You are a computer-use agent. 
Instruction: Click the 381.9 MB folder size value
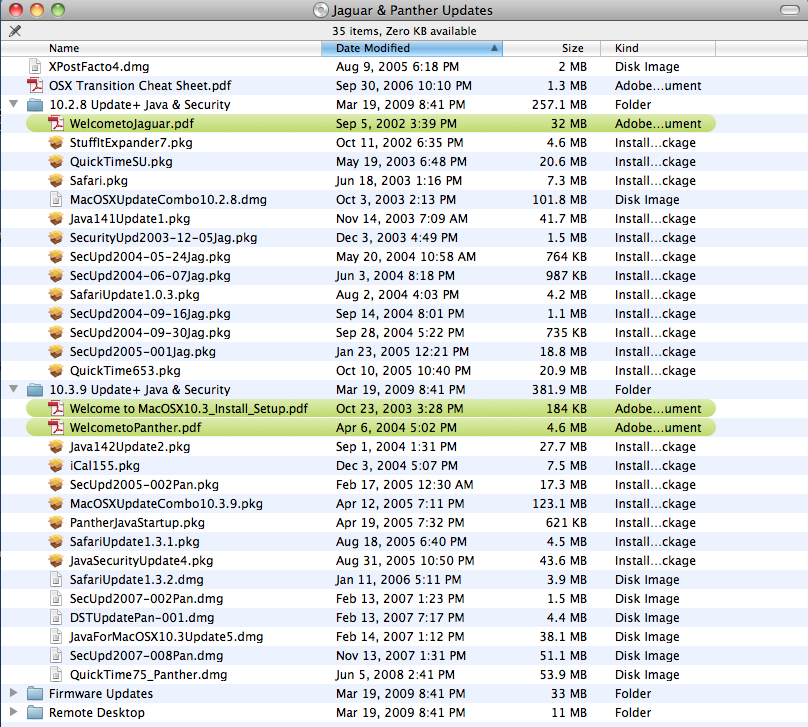click(x=559, y=390)
